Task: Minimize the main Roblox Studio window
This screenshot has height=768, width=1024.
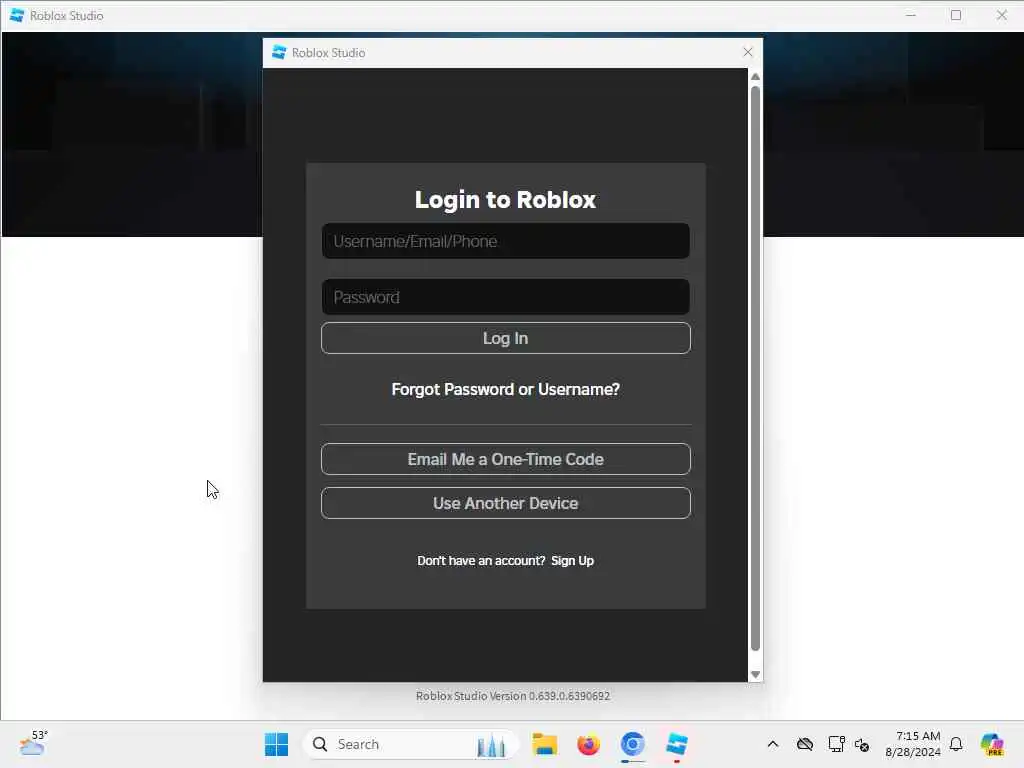Action: pos(910,15)
